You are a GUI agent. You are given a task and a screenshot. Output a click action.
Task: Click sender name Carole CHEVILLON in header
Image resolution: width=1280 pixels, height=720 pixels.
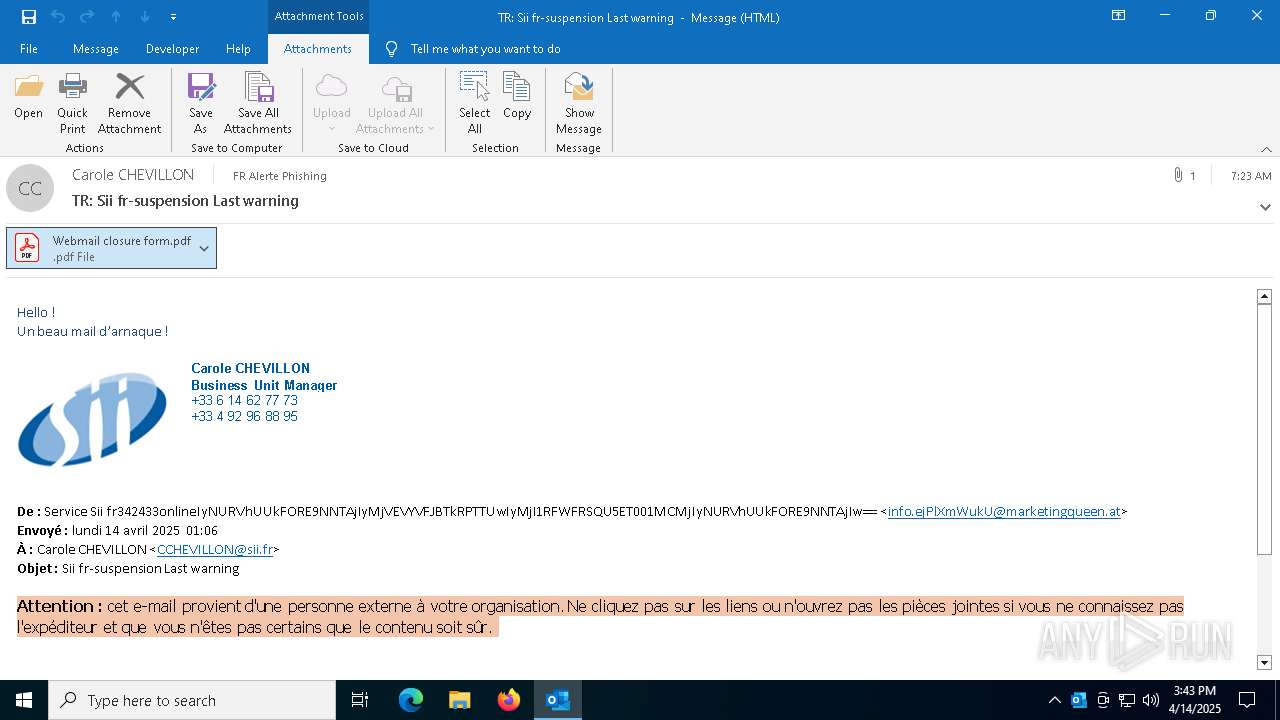[x=133, y=175]
